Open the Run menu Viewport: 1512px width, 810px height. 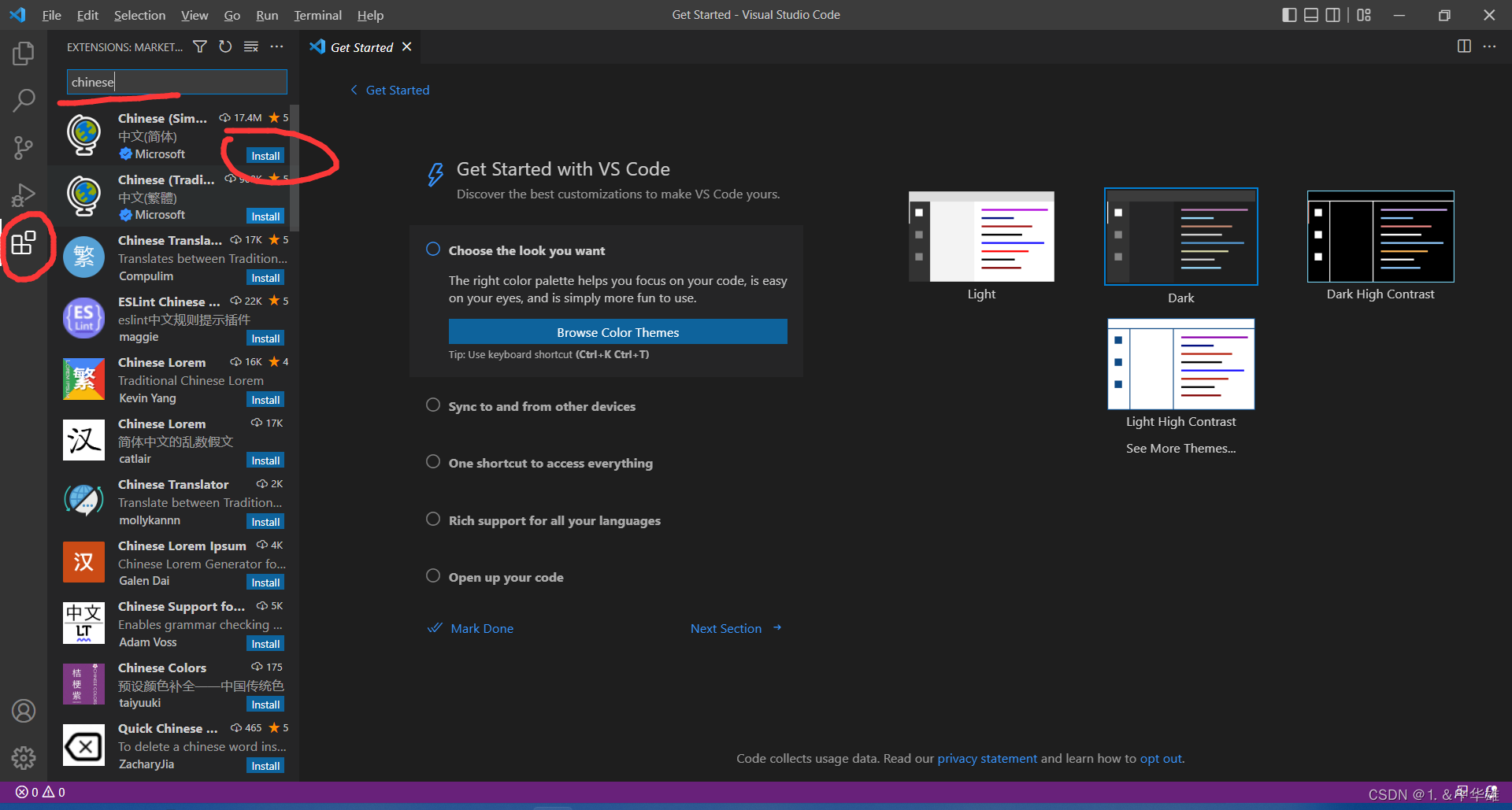[x=267, y=15]
